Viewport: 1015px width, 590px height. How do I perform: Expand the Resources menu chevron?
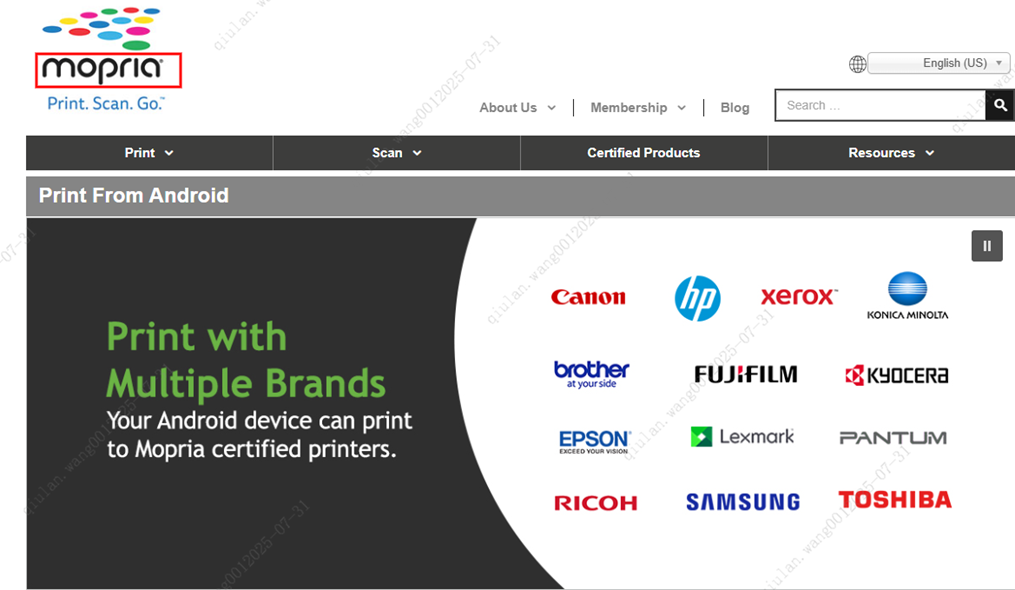click(930, 153)
